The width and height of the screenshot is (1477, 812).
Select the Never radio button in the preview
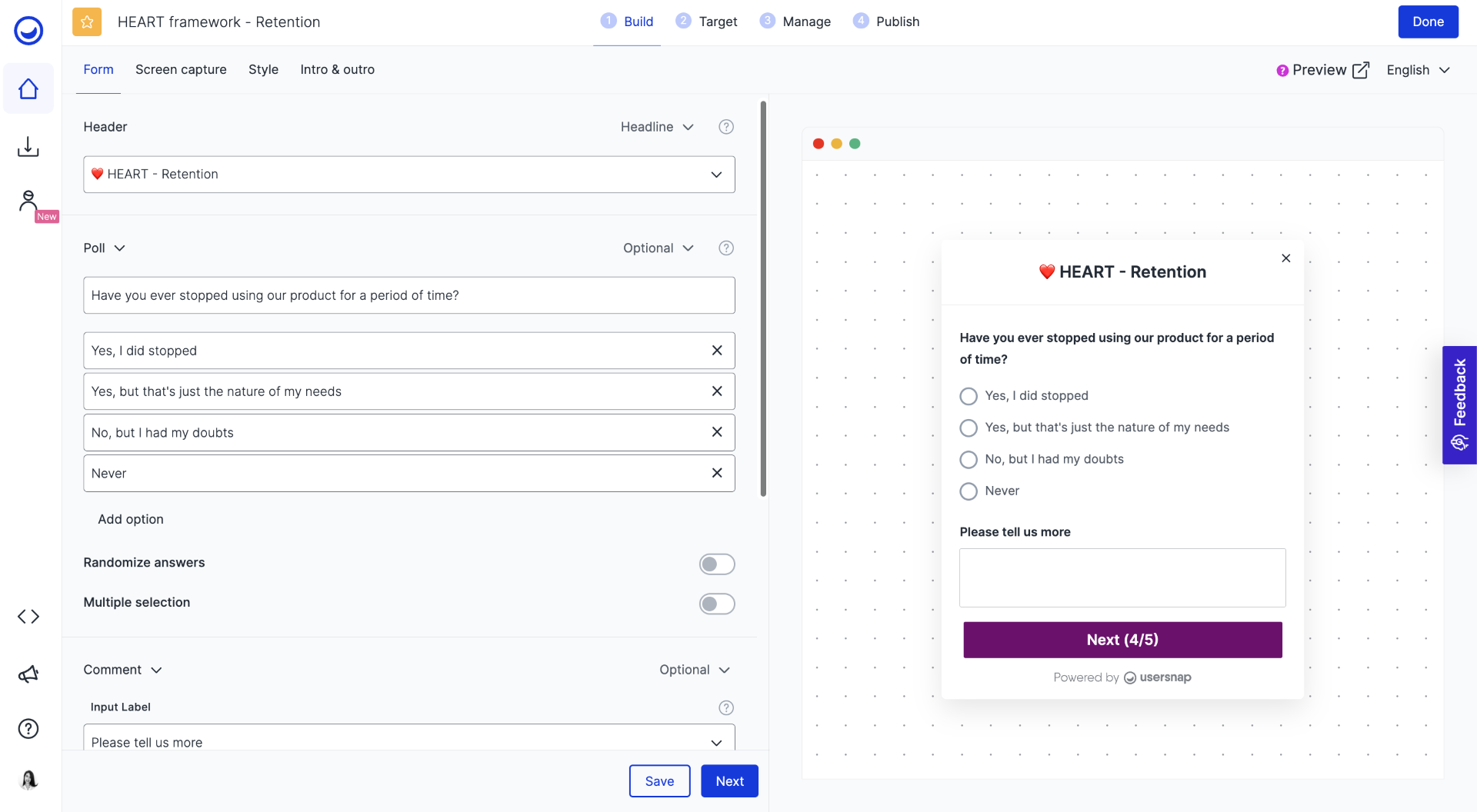(969, 491)
